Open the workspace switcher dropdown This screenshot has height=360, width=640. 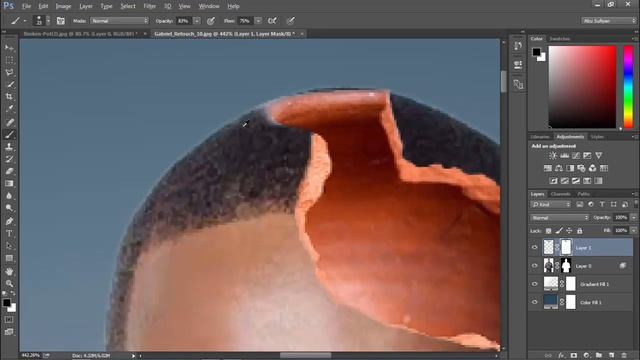[x=609, y=20]
